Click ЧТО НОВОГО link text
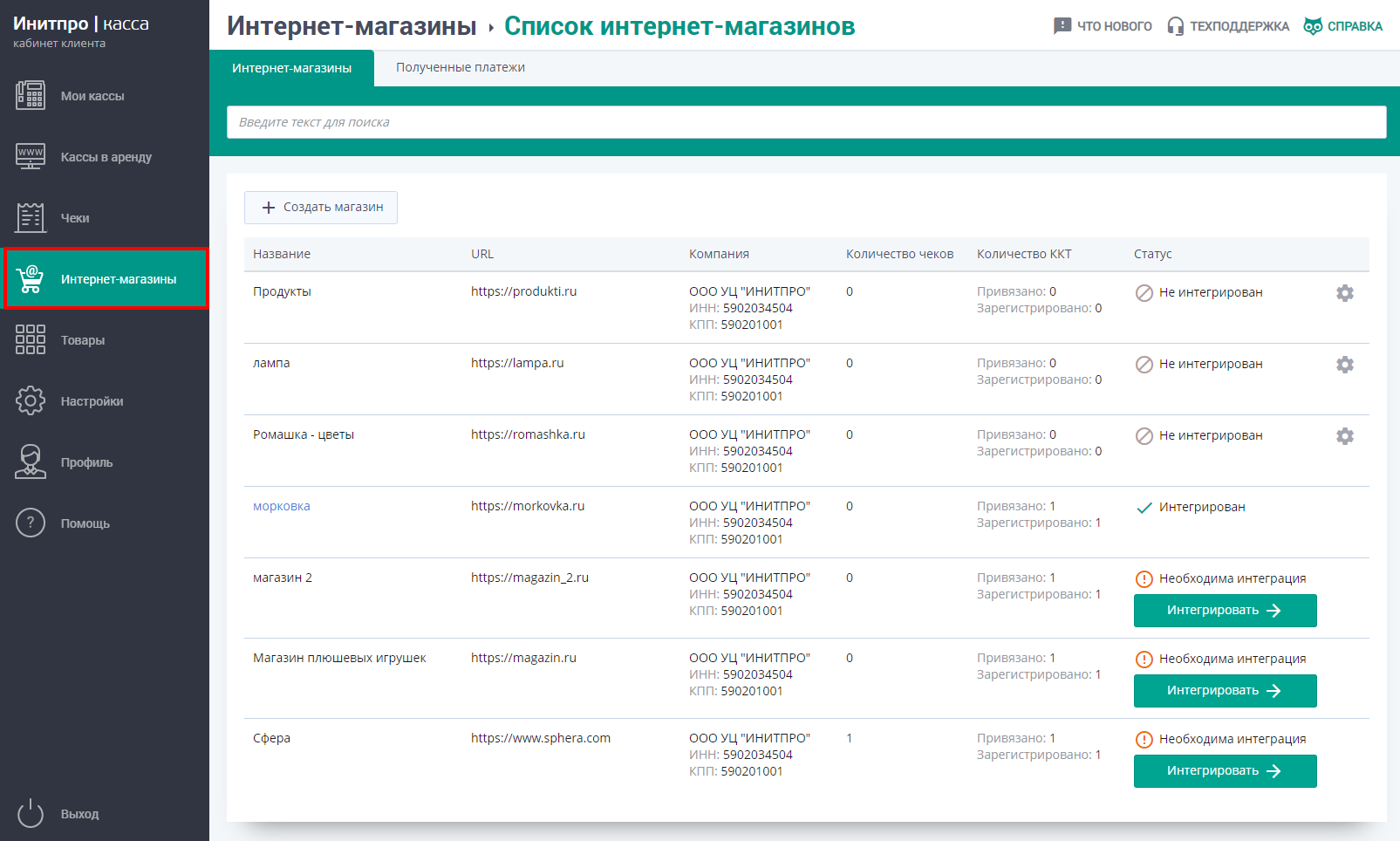The height and width of the screenshot is (841, 1400). pos(1114,26)
